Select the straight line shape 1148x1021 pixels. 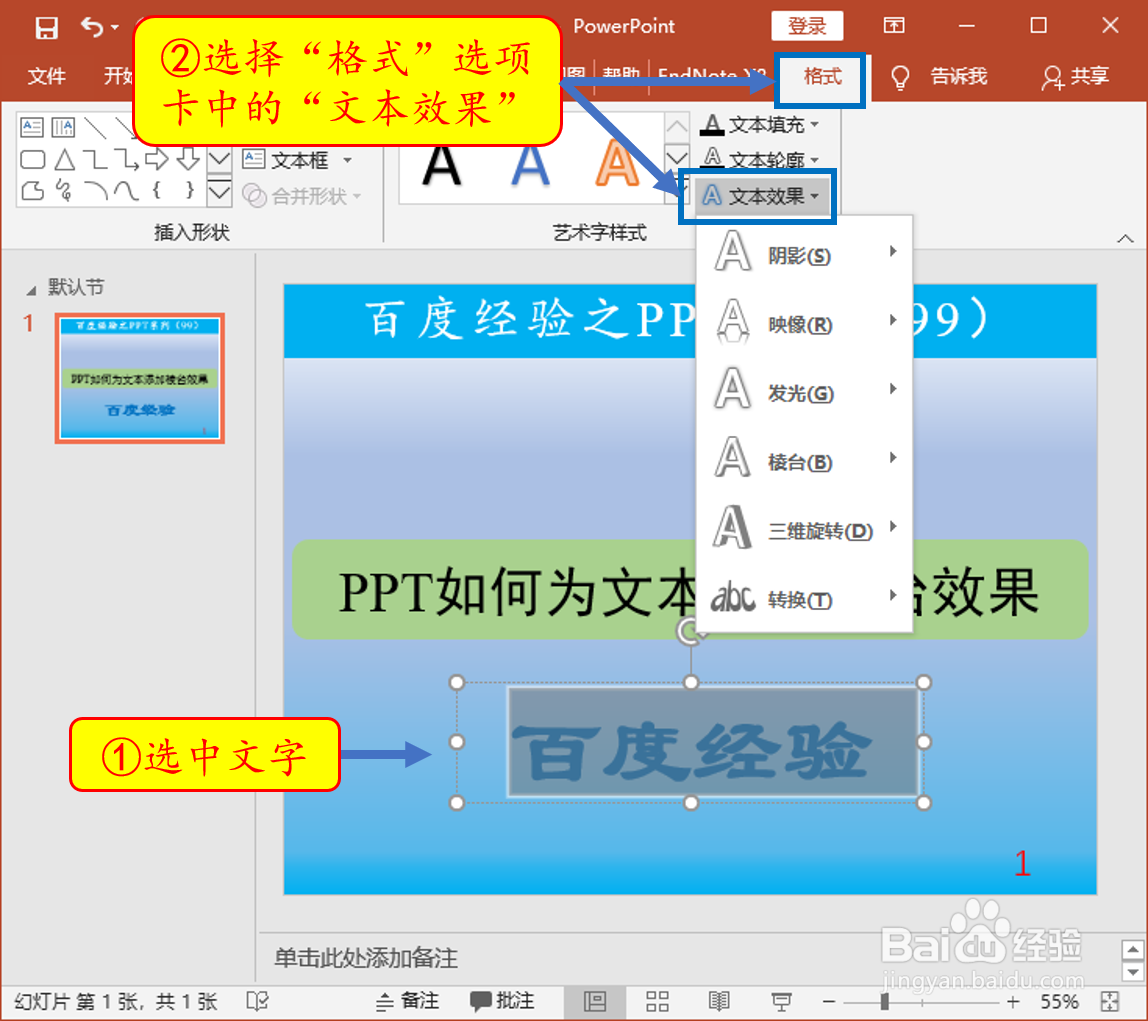[x=95, y=127]
